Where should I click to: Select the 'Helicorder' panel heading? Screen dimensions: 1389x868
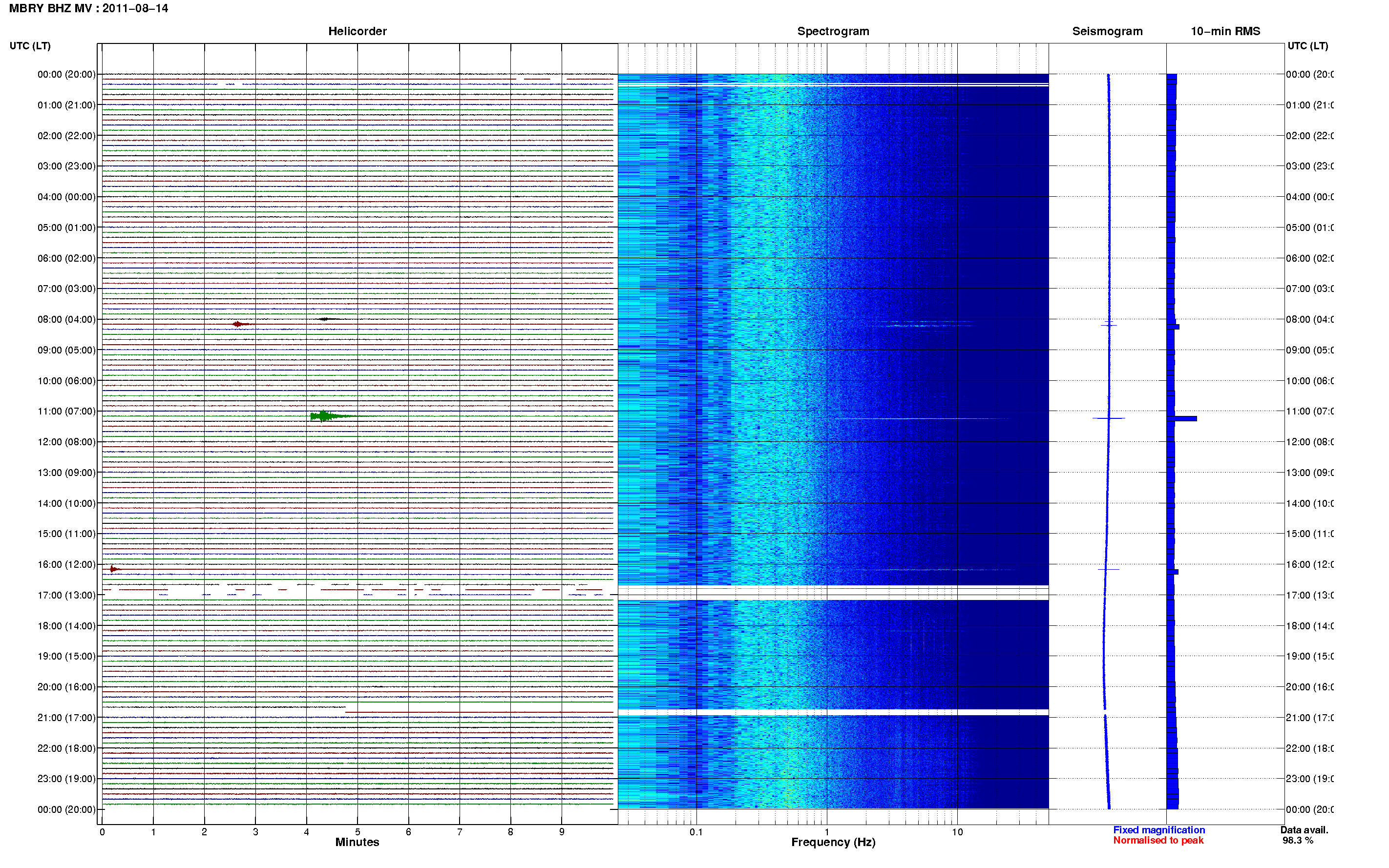357,31
